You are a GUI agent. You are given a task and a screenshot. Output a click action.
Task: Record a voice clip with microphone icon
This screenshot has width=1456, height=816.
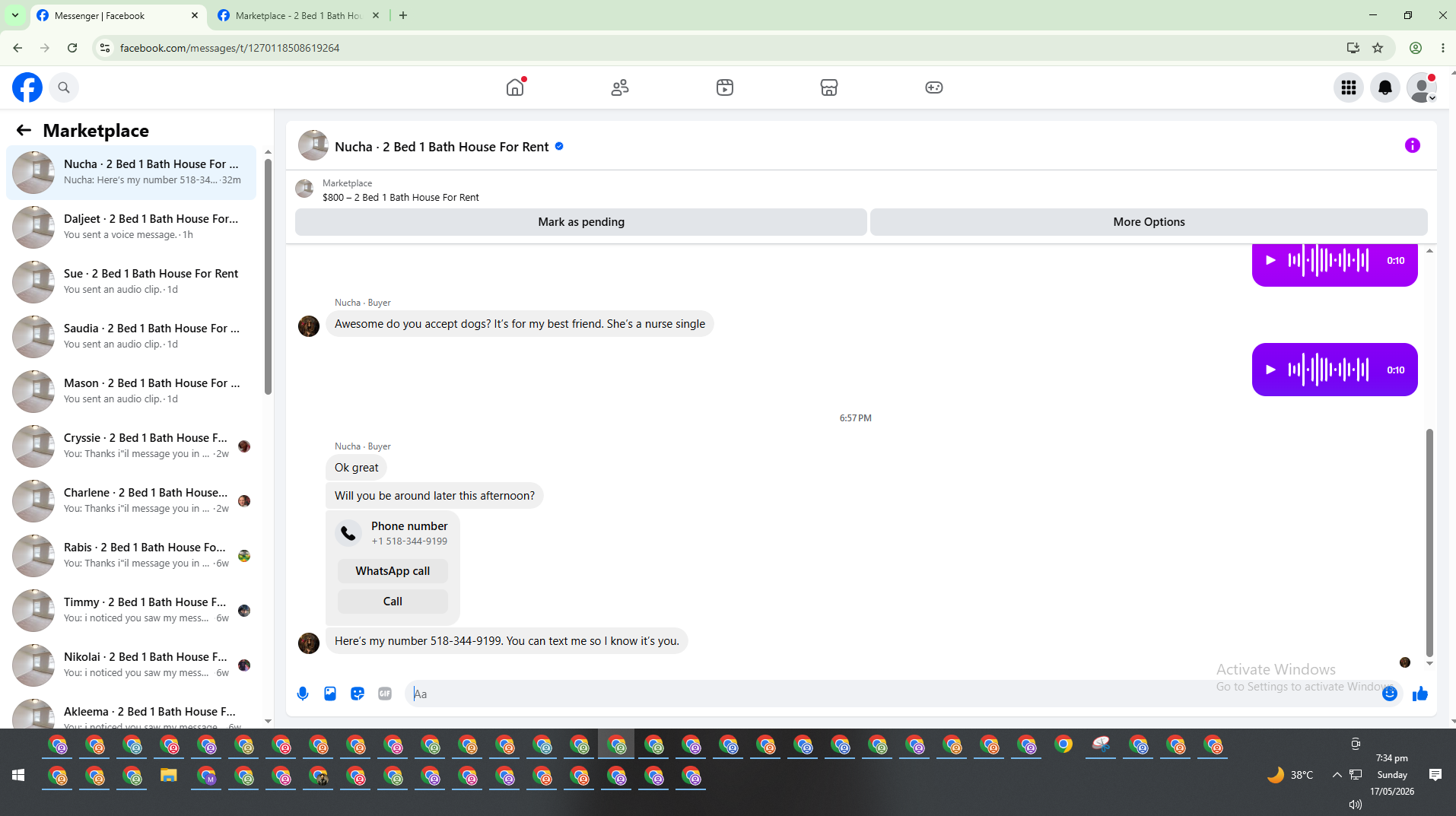[303, 694]
